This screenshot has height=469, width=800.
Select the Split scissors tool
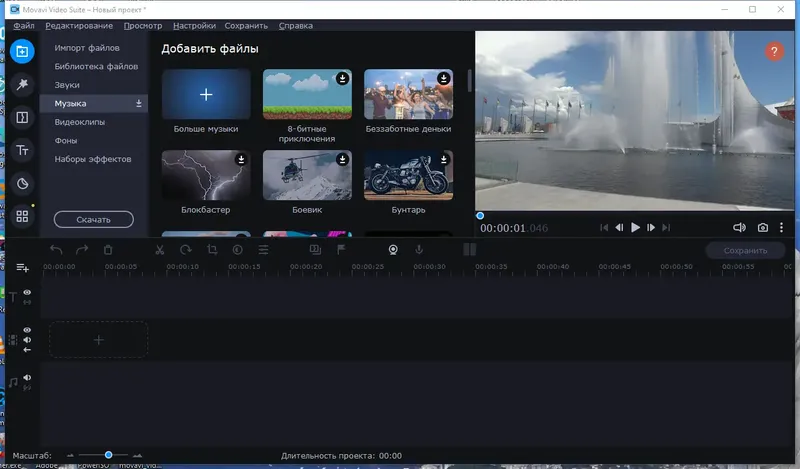pyautogui.click(x=160, y=250)
